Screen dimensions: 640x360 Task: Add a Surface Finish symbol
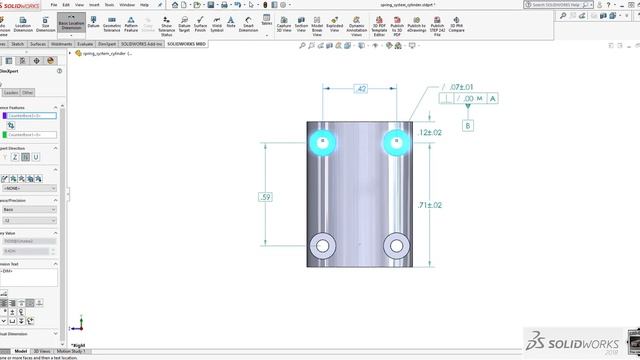pyautogui.click(x=200, y=24)
